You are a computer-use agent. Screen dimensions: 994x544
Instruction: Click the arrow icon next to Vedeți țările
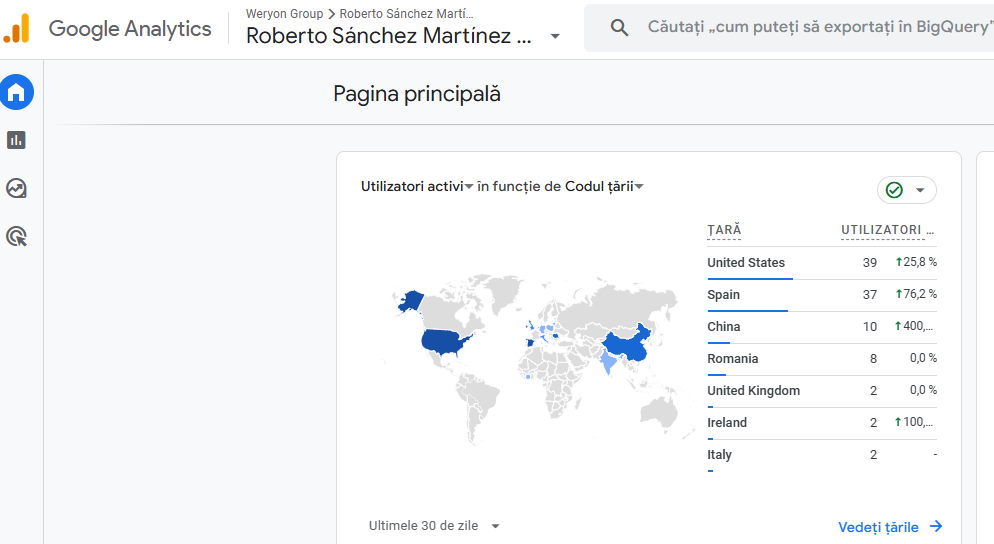(936, 526)
